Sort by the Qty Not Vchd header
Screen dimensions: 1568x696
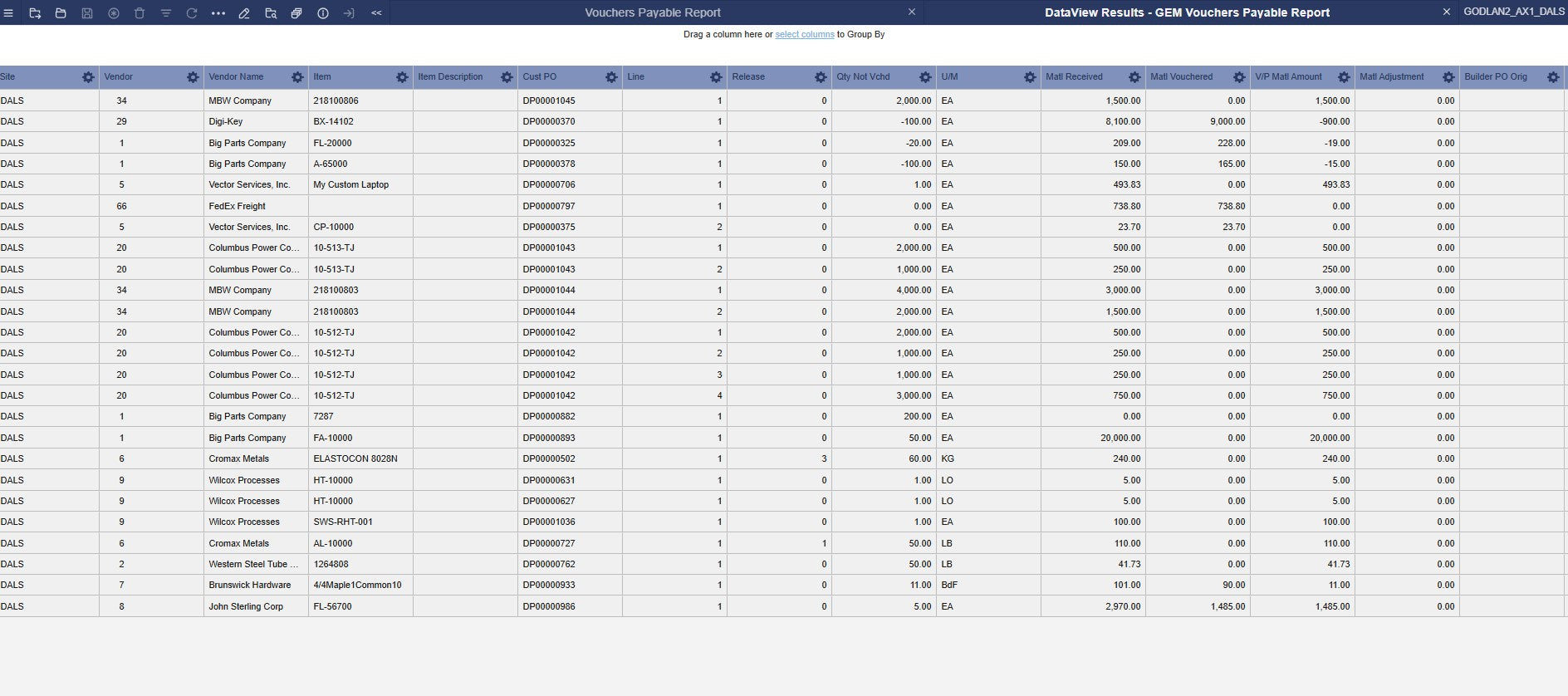tap(863, 77)
